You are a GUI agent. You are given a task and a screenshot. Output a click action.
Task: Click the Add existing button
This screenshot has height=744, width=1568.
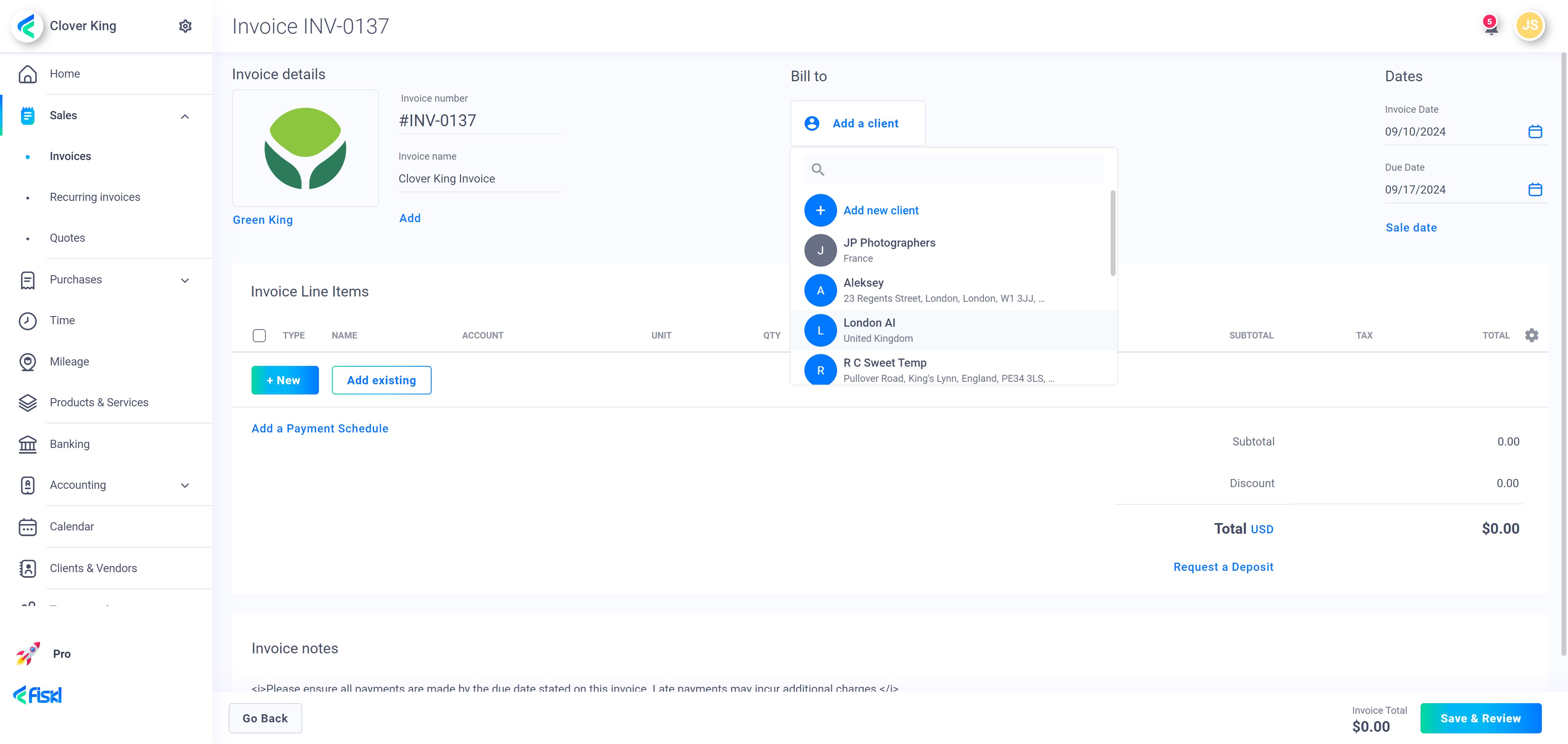(x=382, y=380)
